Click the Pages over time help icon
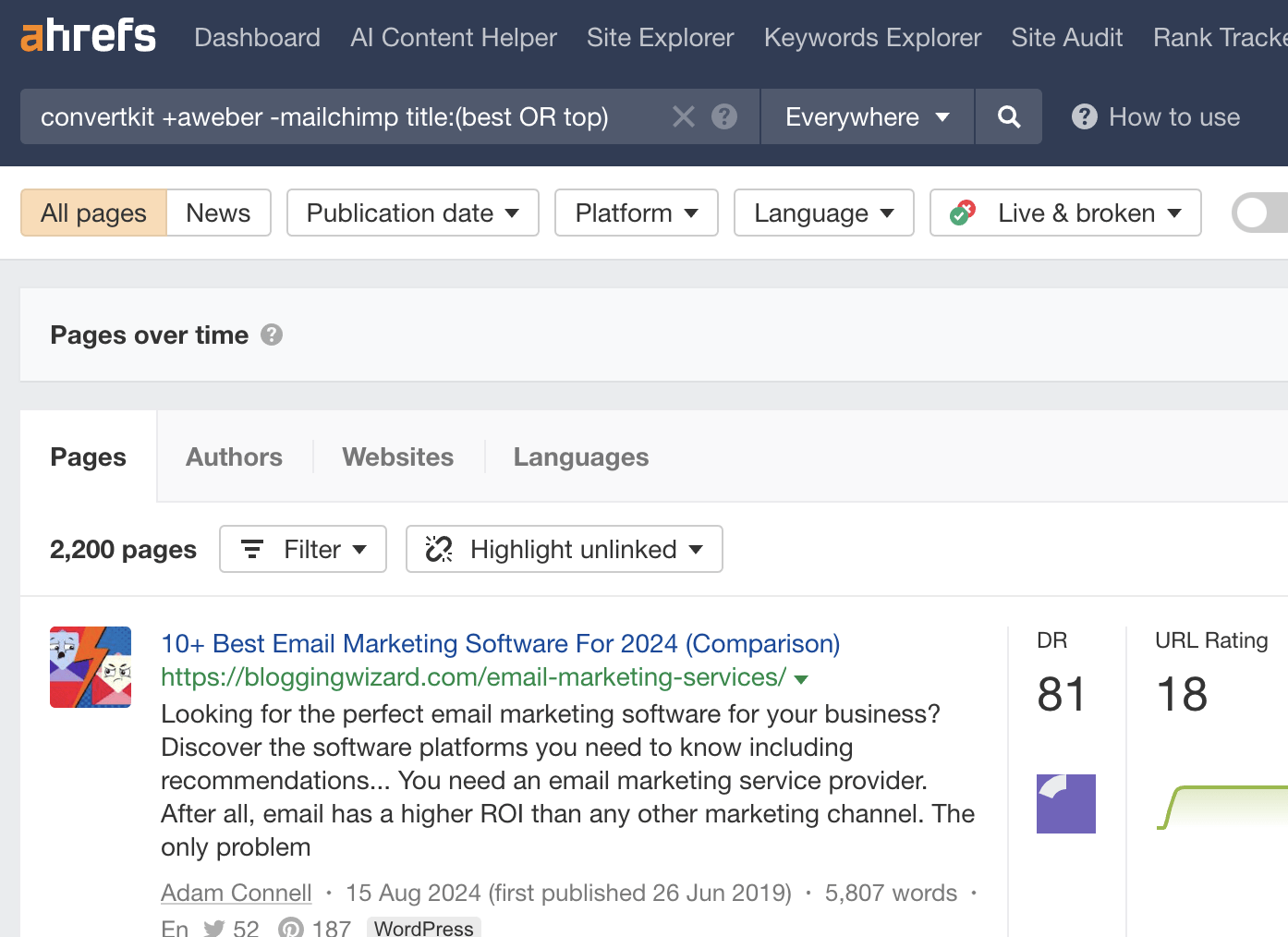Screen dimensions: 1288x937 pyautogui.click(x=272, y=335)
